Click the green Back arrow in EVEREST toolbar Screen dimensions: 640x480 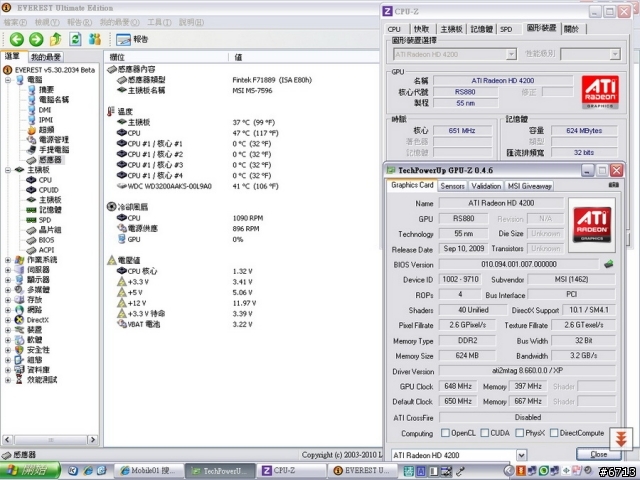pyautogui.click(x=17, y=39)
